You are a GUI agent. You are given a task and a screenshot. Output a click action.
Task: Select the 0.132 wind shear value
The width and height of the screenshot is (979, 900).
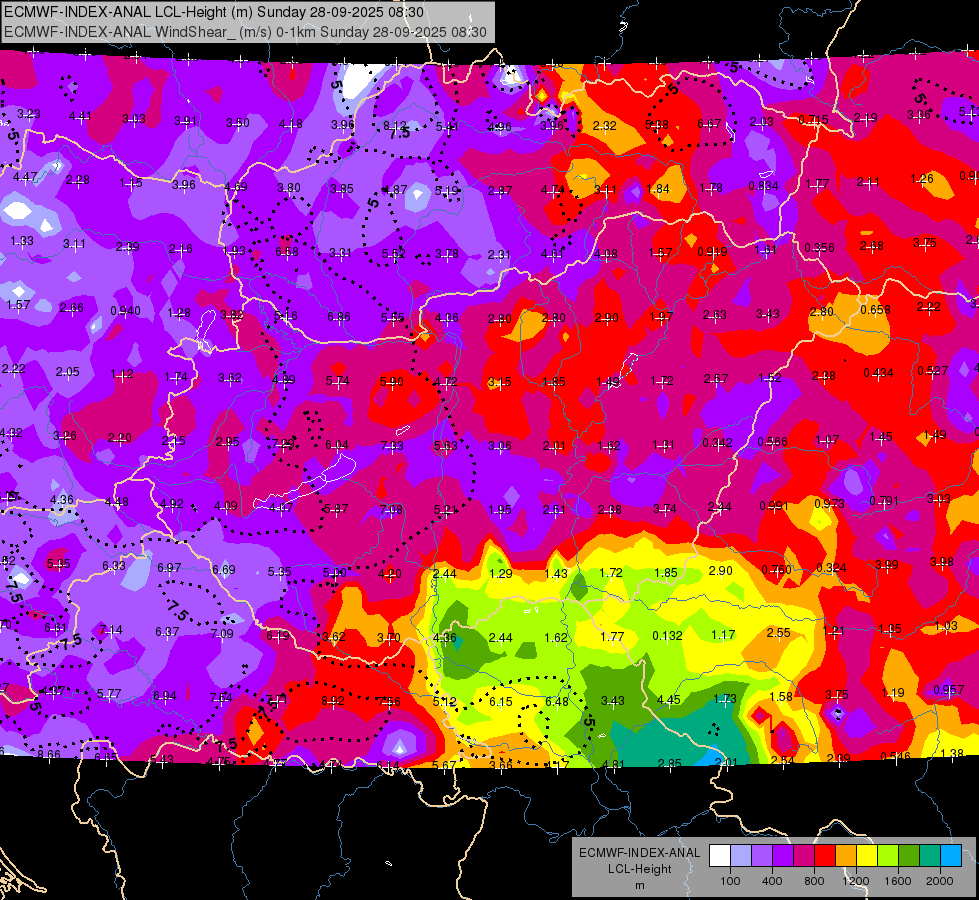coord(667,635)
